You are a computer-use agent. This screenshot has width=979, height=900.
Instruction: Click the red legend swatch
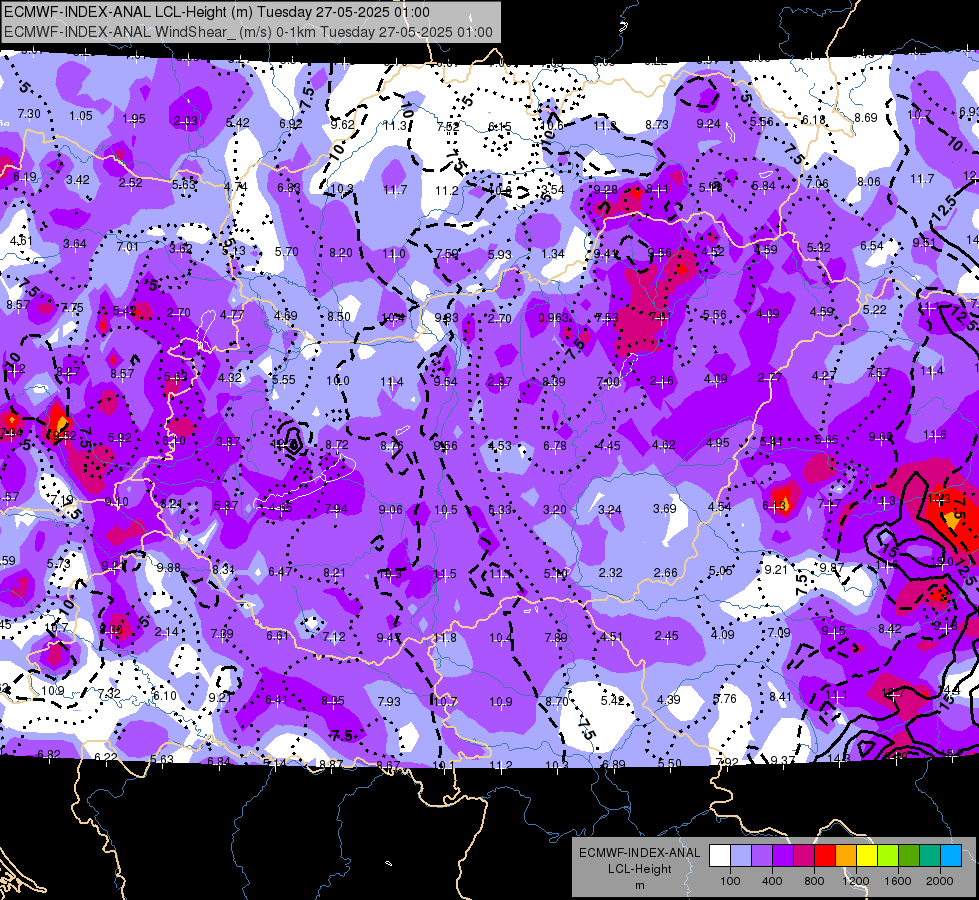coord(825,856)
